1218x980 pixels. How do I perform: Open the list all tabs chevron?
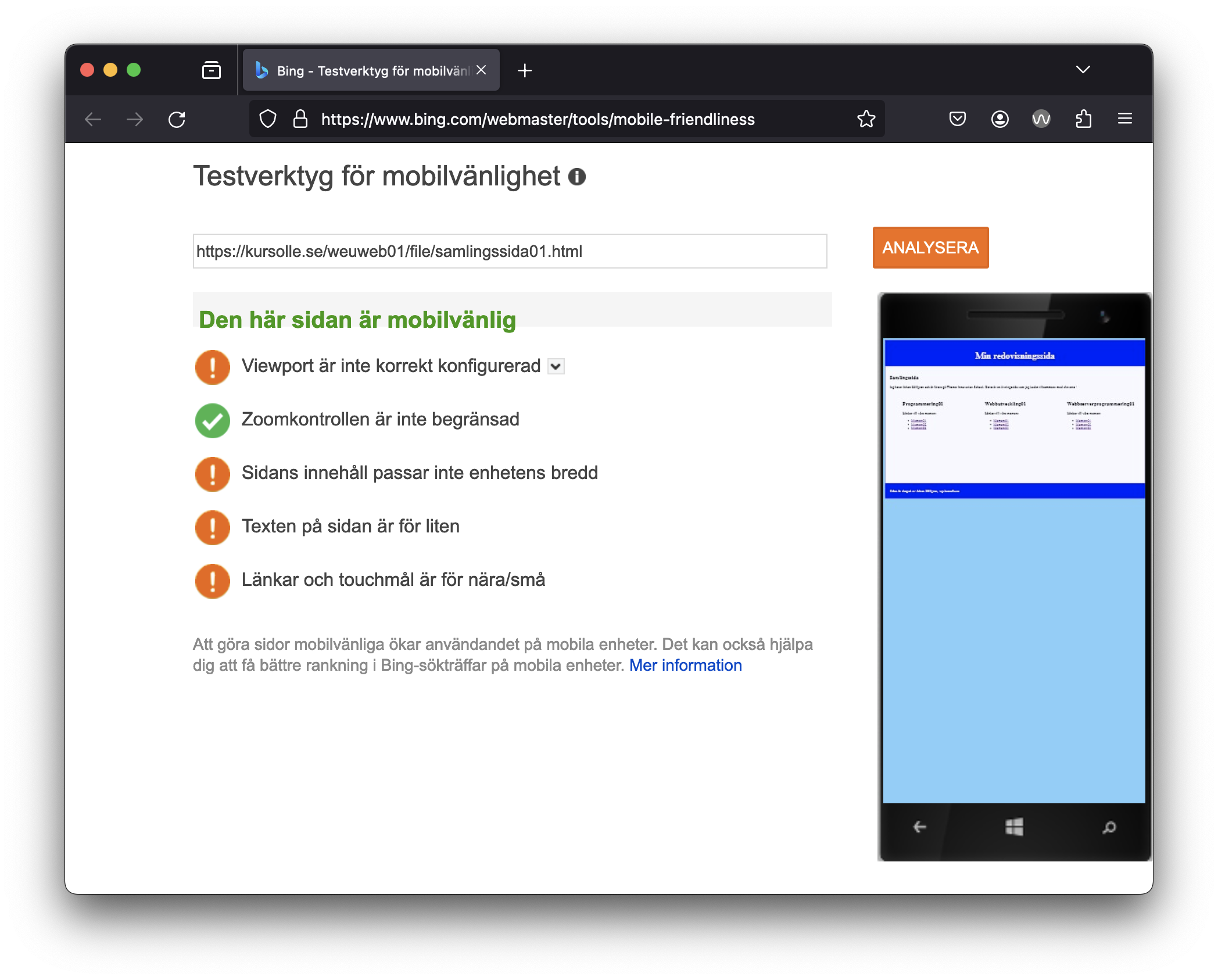(x=1083, y=70)
